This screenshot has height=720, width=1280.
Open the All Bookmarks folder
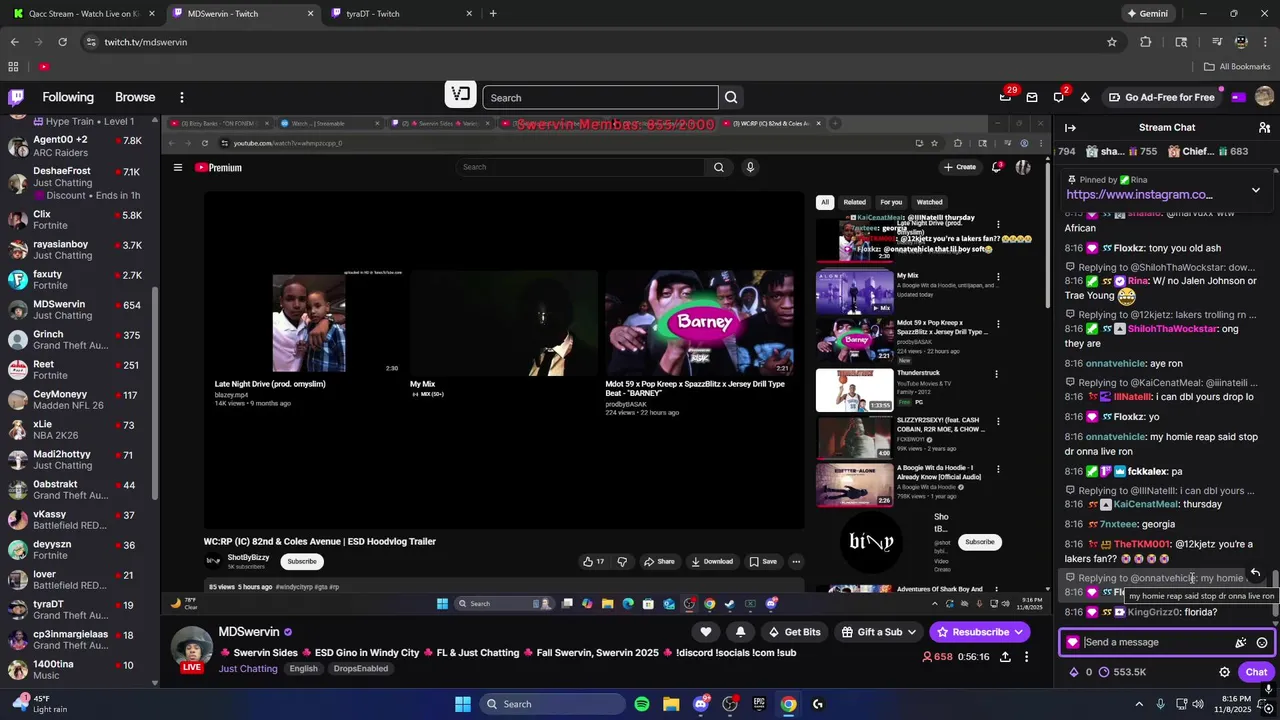coord(1237,67)
